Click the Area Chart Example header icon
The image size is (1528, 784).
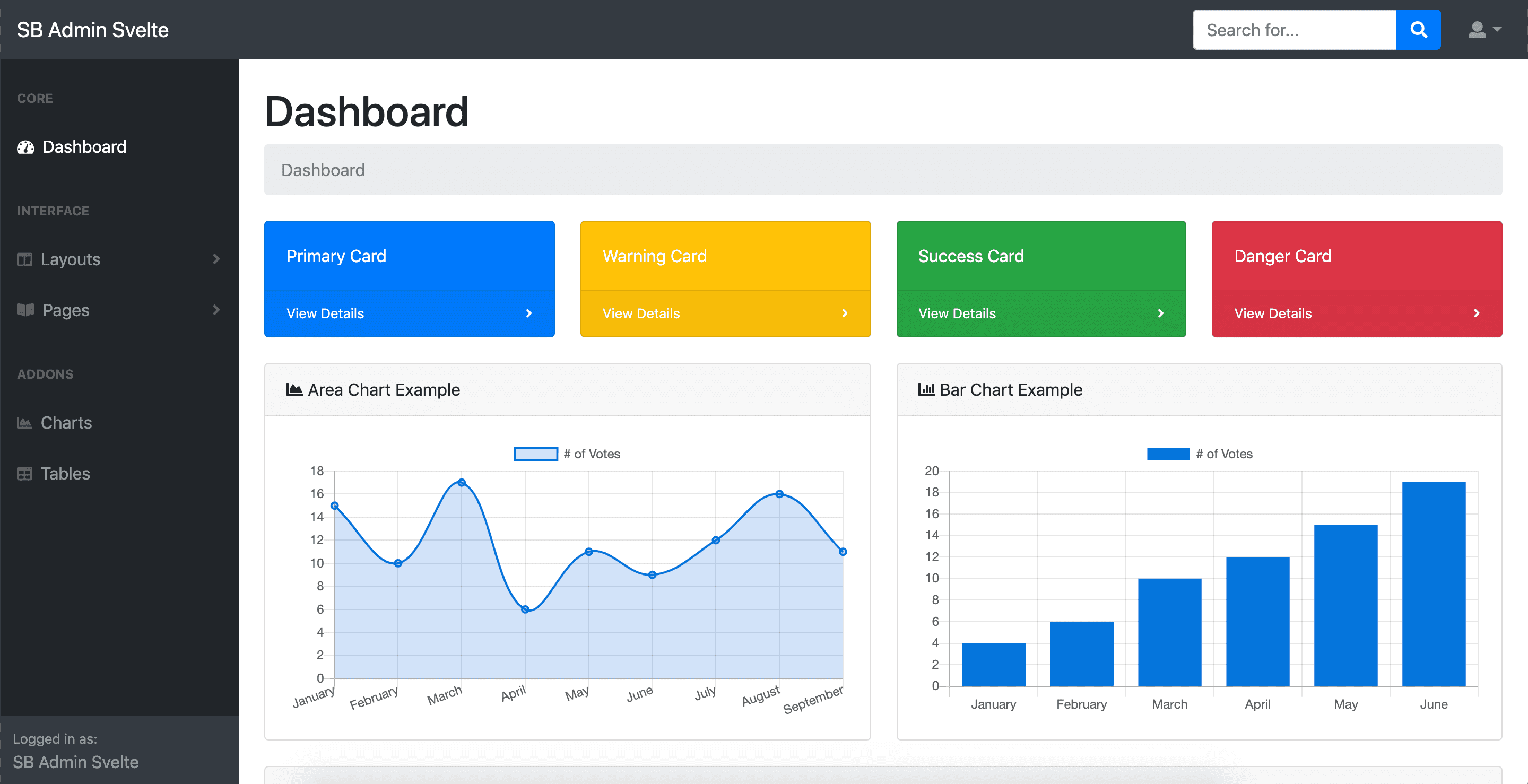[x=294, y=390]
